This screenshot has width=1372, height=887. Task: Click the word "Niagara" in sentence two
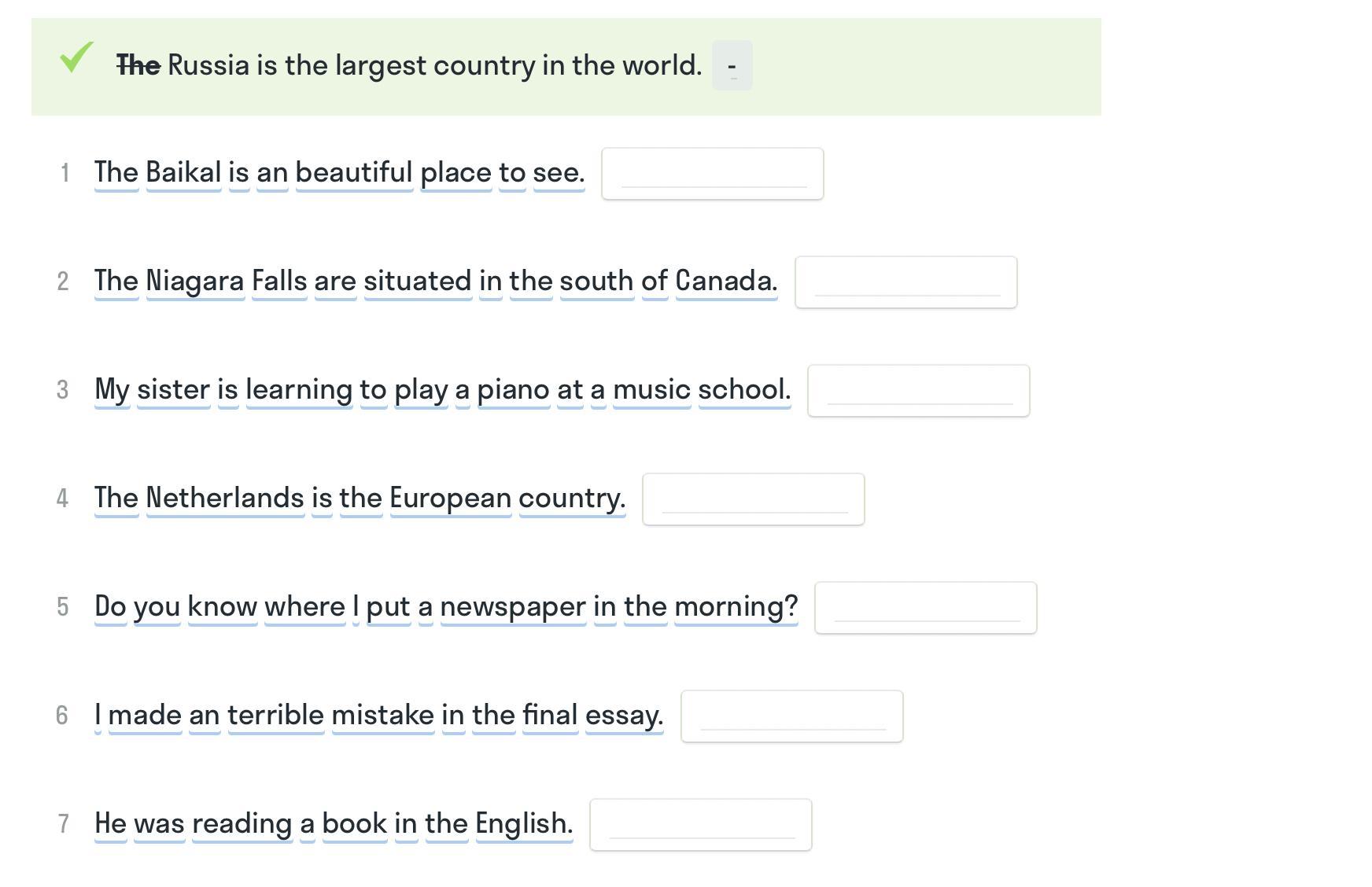pos(194,281)
